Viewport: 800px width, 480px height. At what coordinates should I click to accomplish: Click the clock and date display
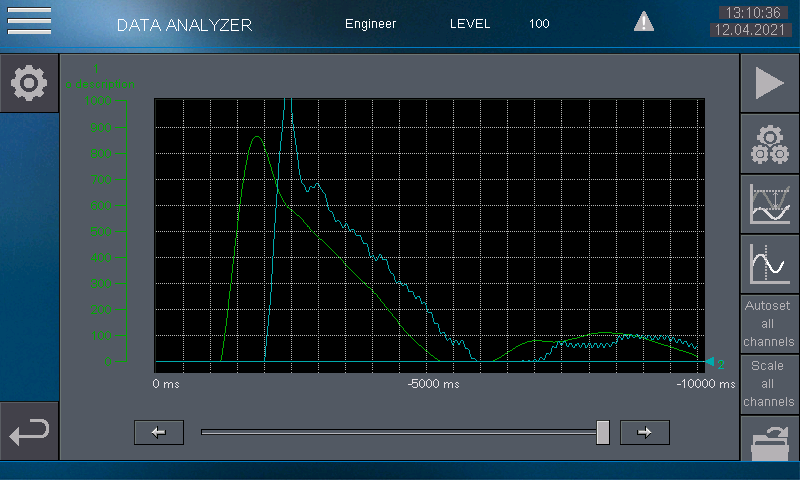coord(752,22)
